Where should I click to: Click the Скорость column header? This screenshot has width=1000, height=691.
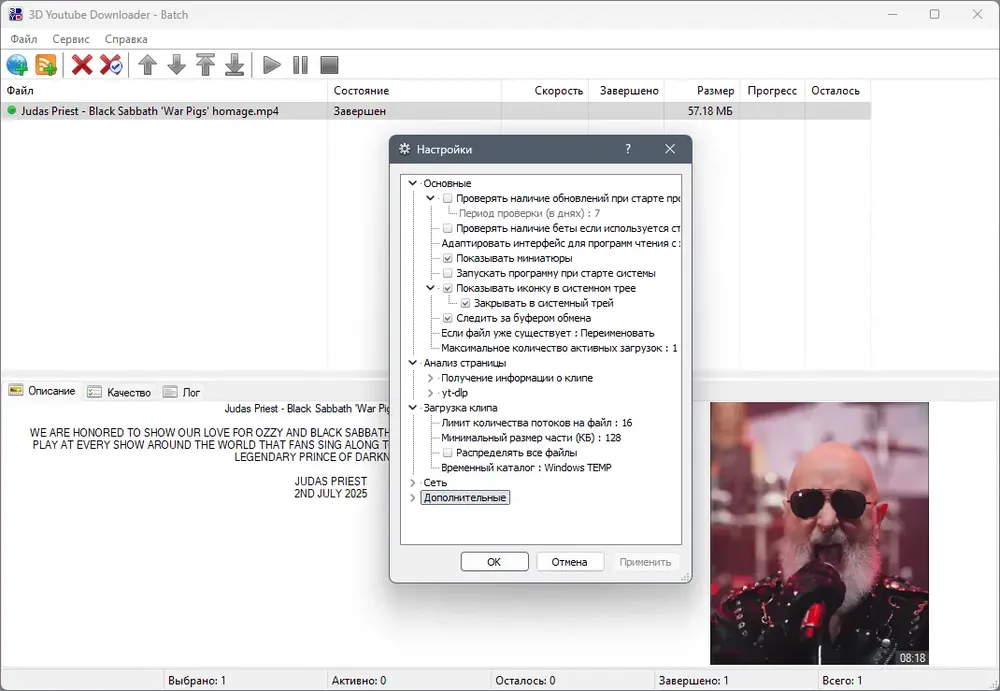click(x=545, y=91)
